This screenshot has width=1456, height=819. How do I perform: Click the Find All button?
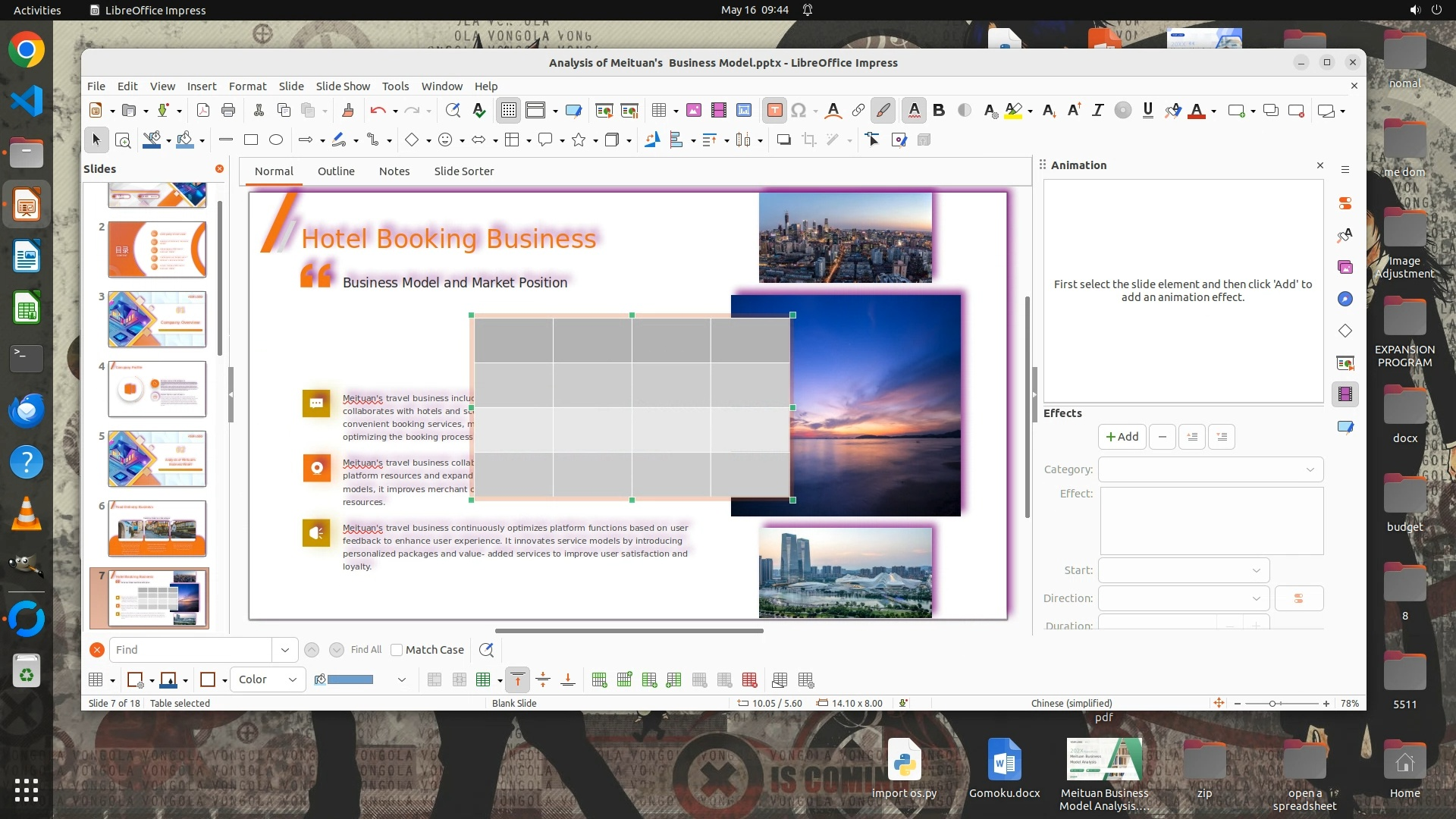pos(366,650)
